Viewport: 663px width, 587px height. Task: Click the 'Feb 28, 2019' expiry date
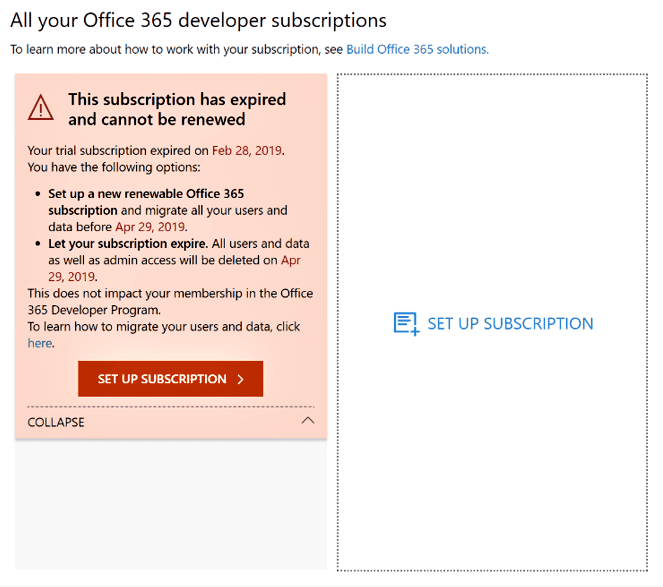[247, 151]
